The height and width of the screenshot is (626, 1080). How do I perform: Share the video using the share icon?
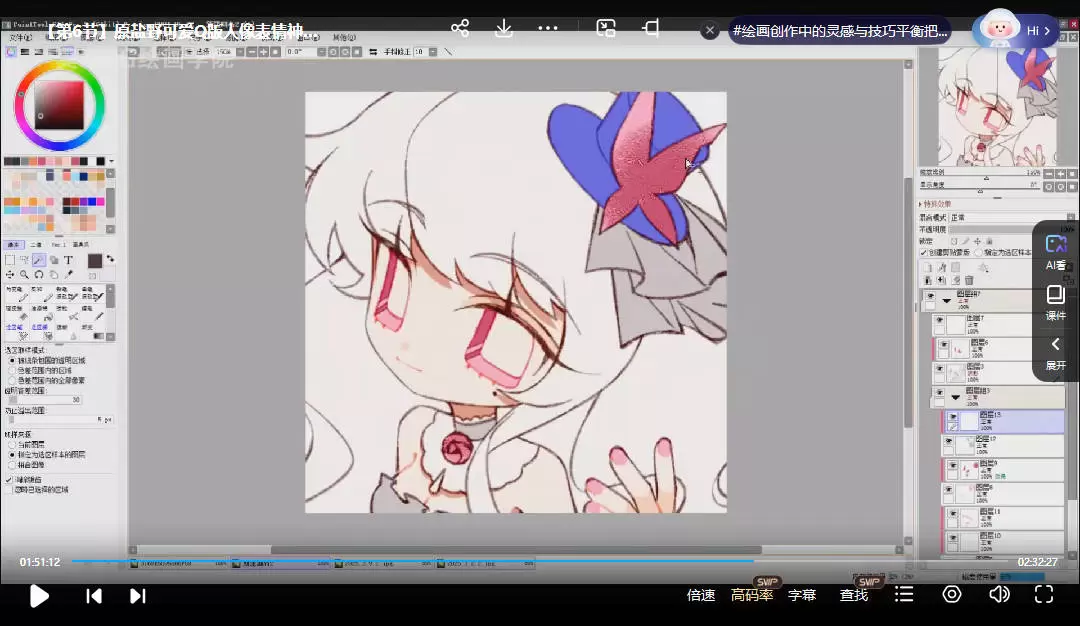[x=459, y=28]
